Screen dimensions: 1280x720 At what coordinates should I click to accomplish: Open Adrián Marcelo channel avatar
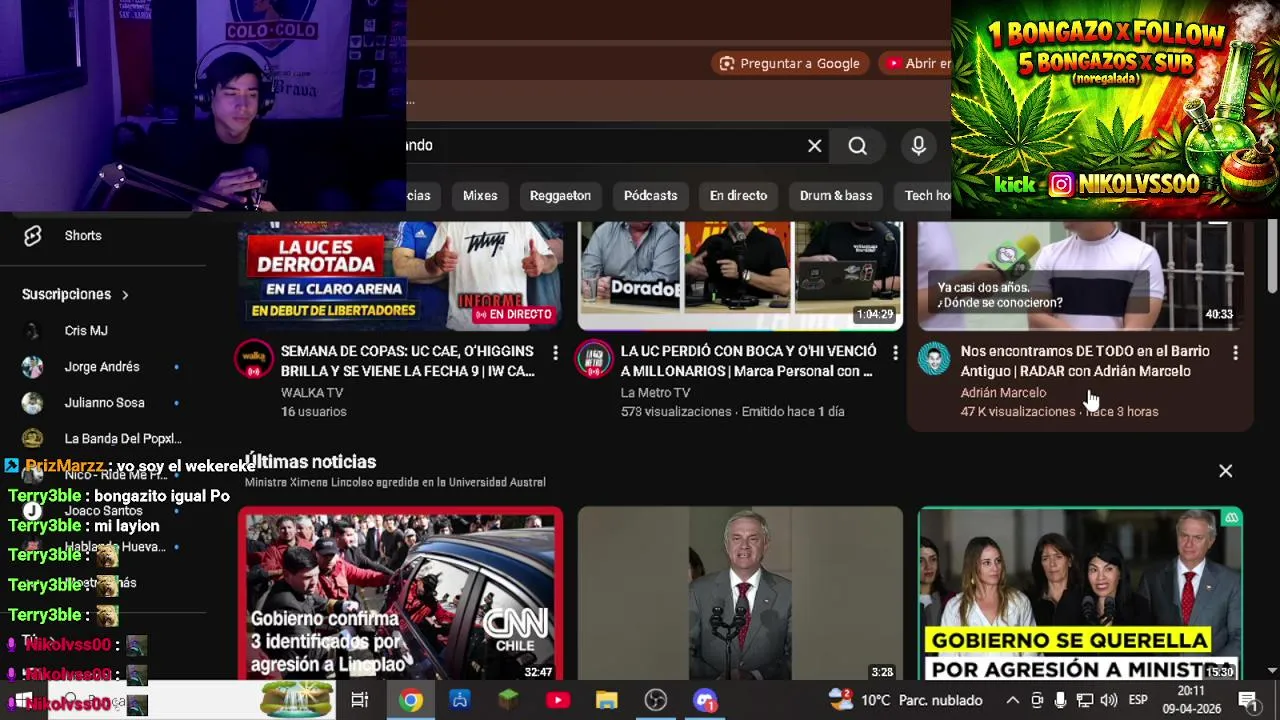coord(934,359)
